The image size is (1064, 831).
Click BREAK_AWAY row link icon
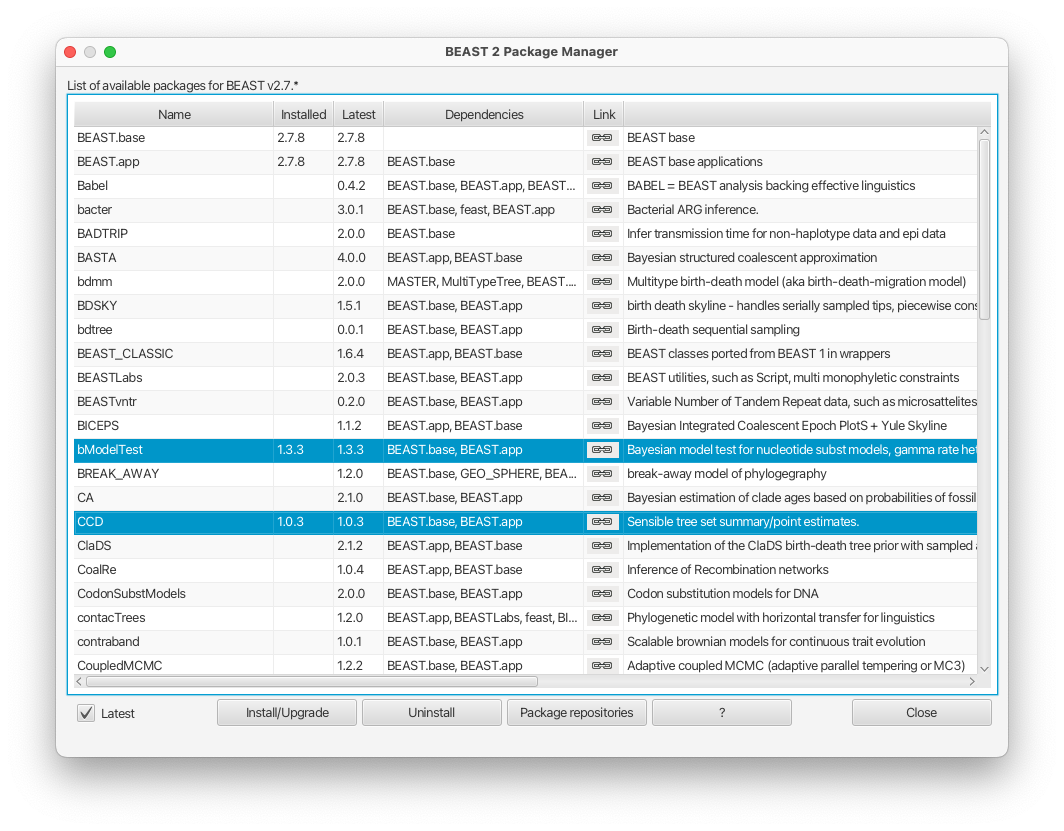click(602, 474)
